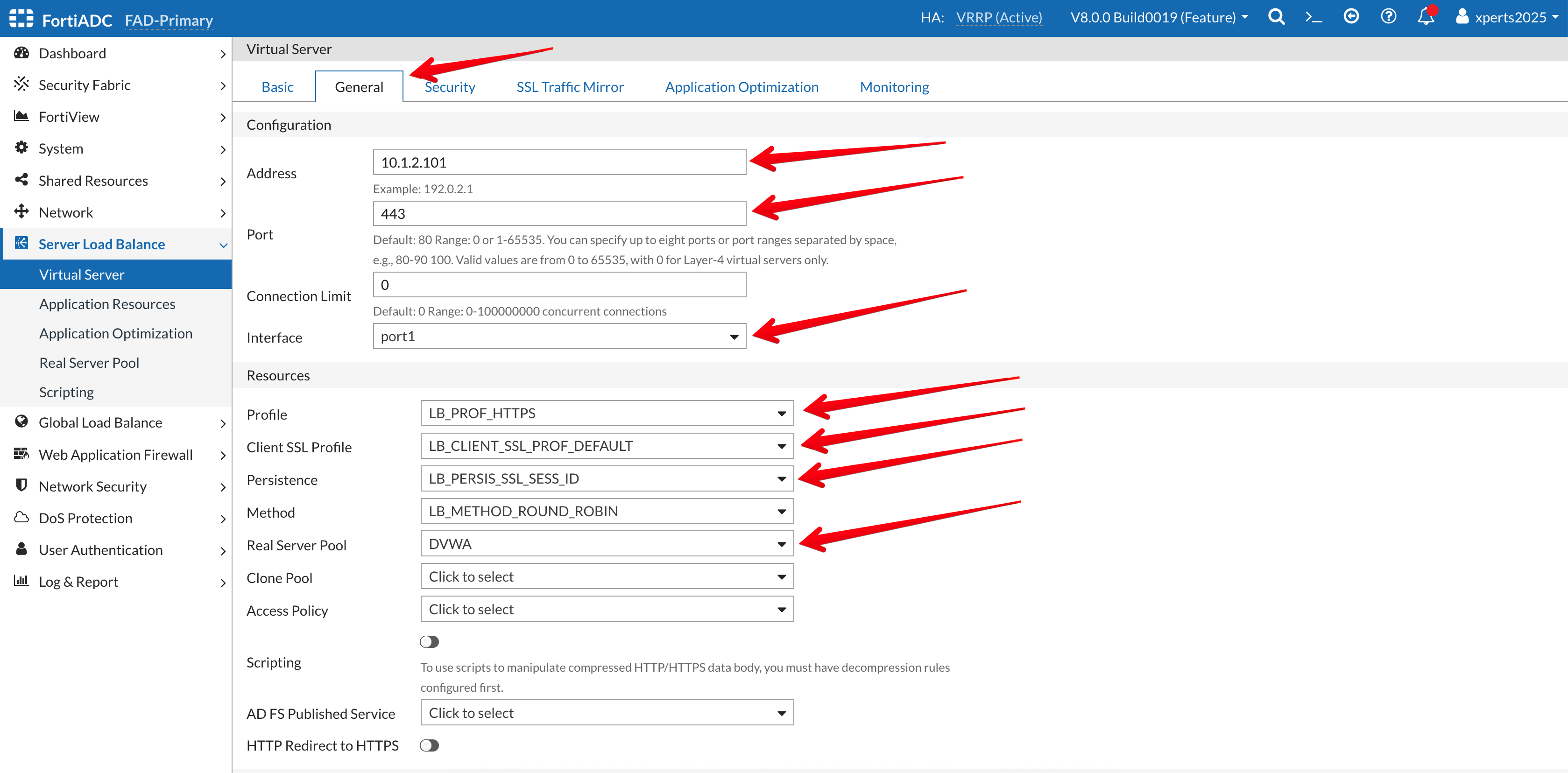Click the Dashboard gauge icon in sidebar
The image size is (1568, 773).
coord(21,53)
